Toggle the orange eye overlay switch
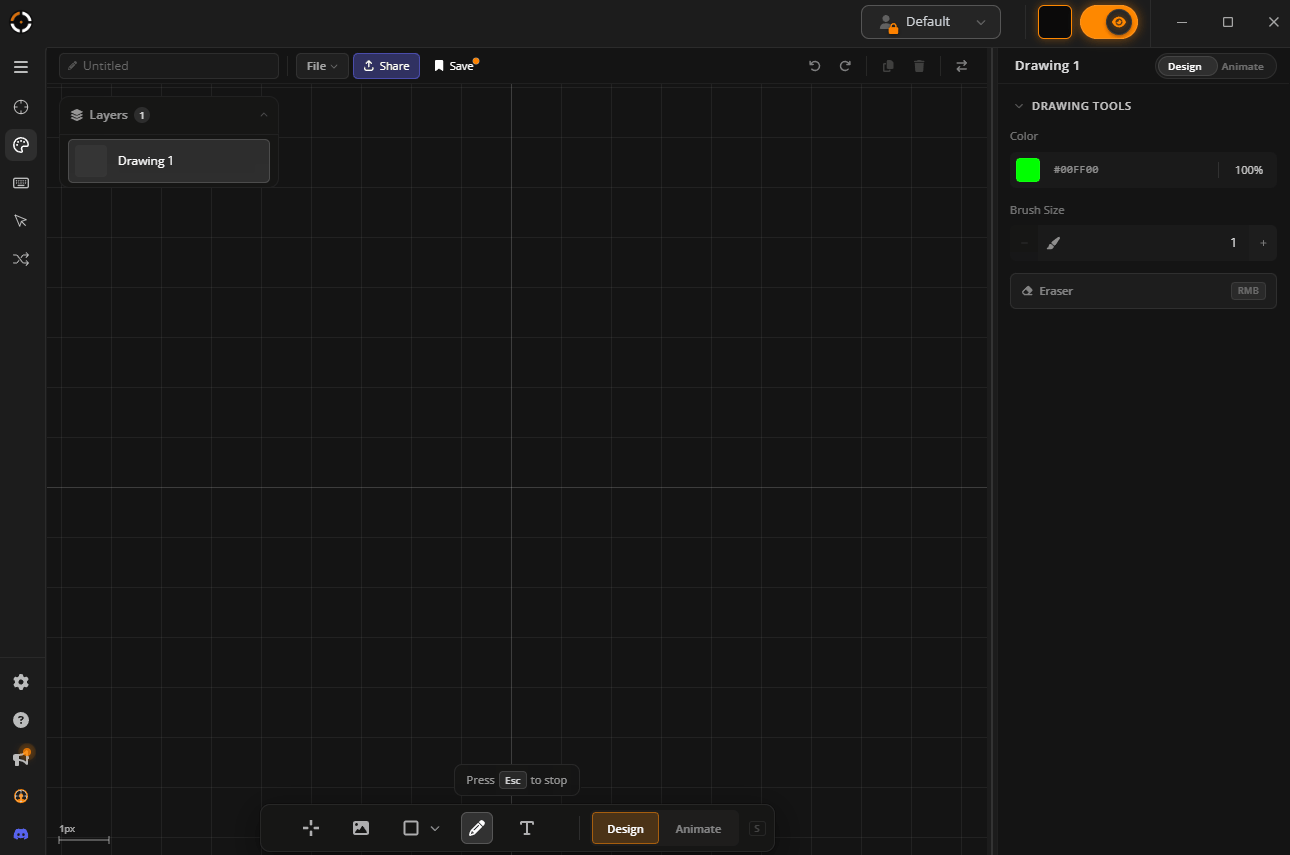 (1108, 22)
